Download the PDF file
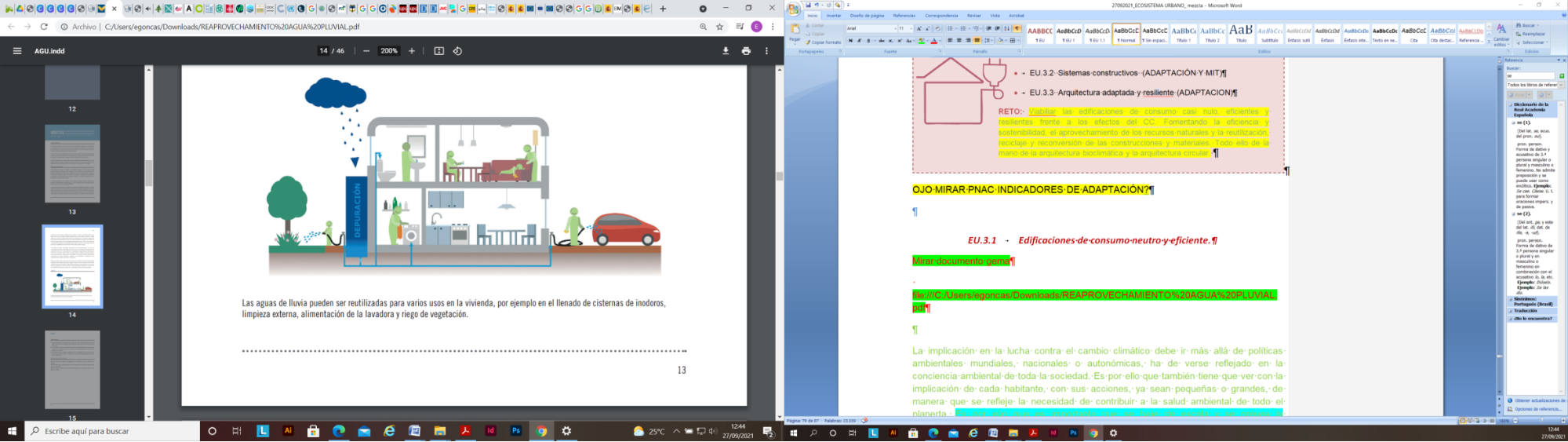This screenshot has height=442, width=1568. tap(726, 51)
